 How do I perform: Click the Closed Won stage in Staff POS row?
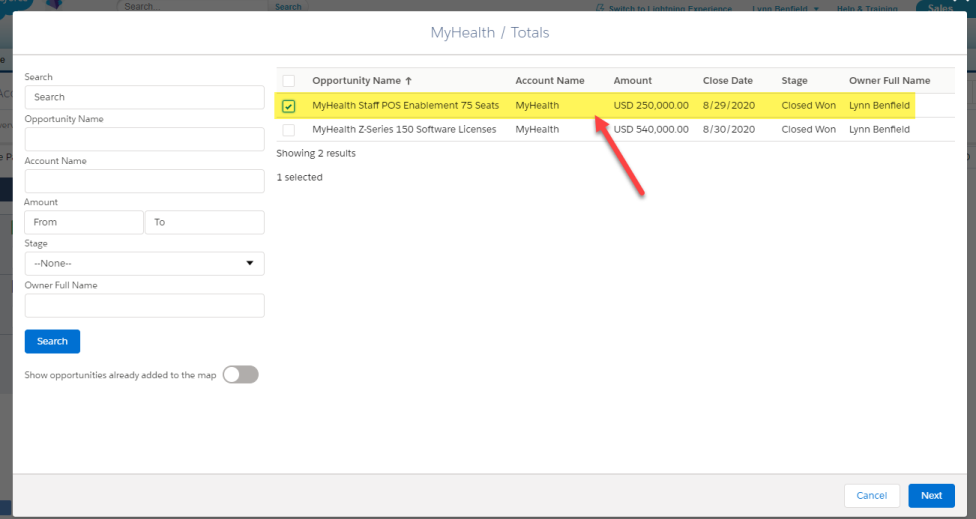point(809,106)
